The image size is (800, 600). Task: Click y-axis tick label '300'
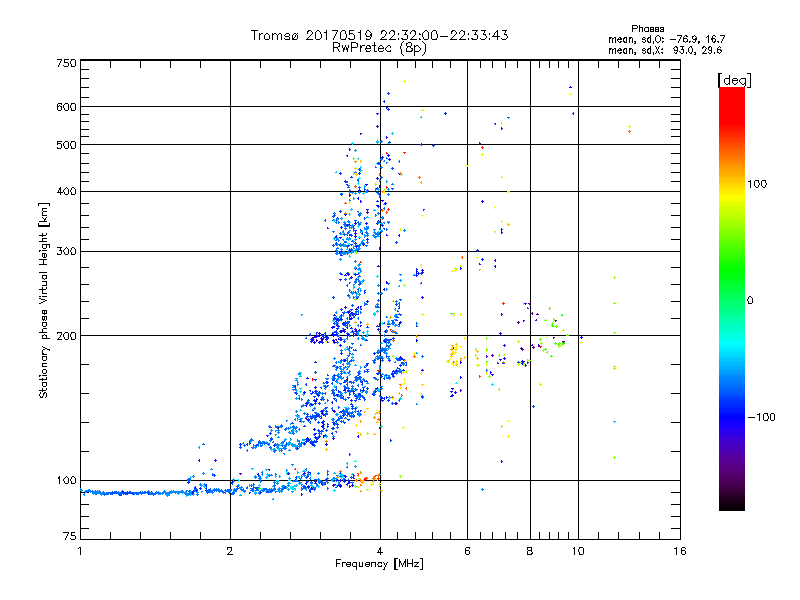tap(66, 252)
